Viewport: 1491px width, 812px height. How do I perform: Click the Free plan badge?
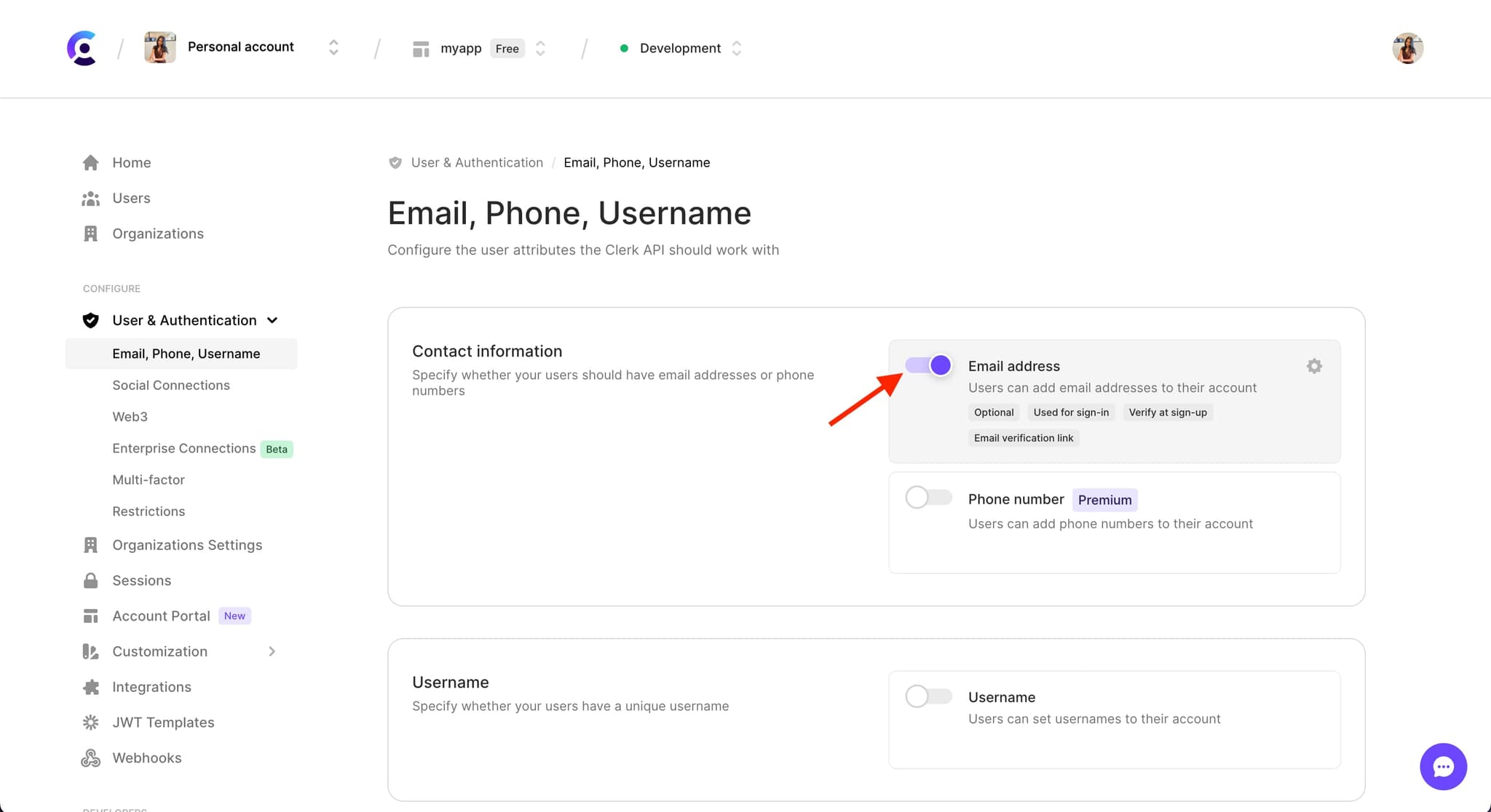click(507, 49)
